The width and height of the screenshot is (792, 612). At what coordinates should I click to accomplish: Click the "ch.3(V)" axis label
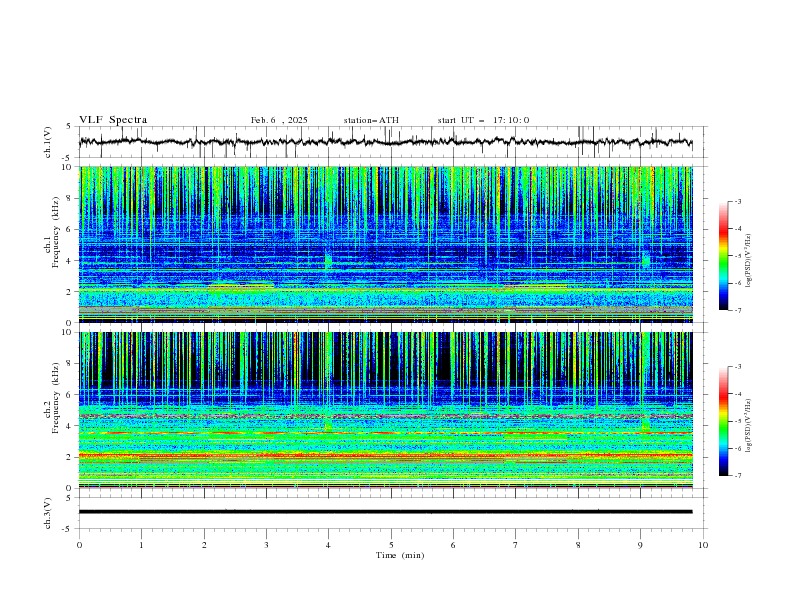pos(48,513)
